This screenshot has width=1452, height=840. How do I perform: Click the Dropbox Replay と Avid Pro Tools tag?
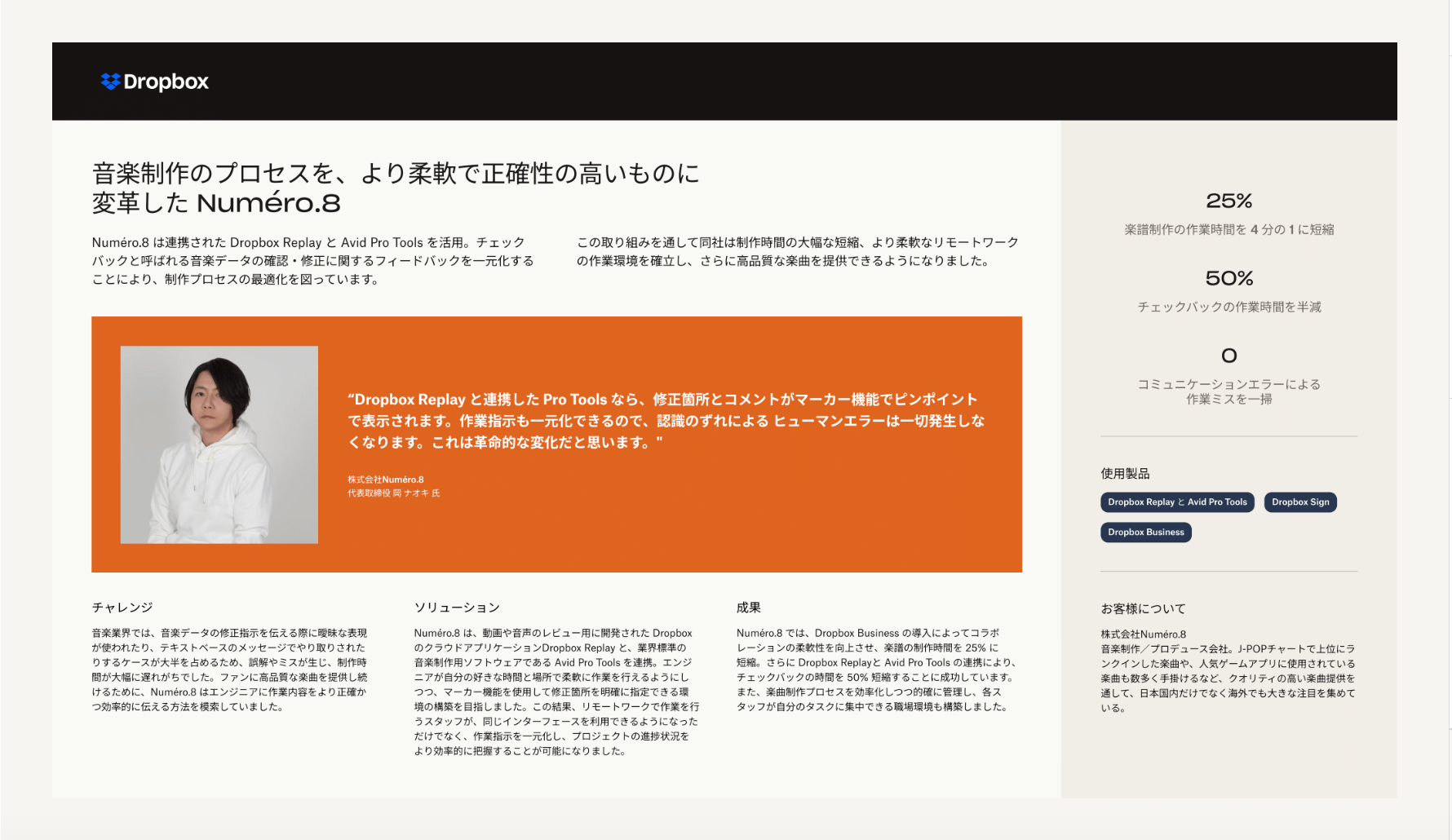1177,502
